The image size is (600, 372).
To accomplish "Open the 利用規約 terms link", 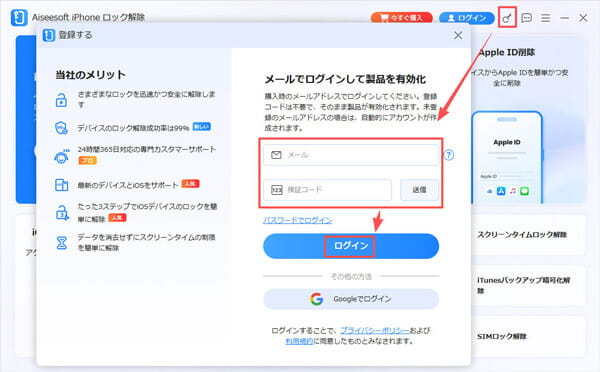I will pos(299,341).
